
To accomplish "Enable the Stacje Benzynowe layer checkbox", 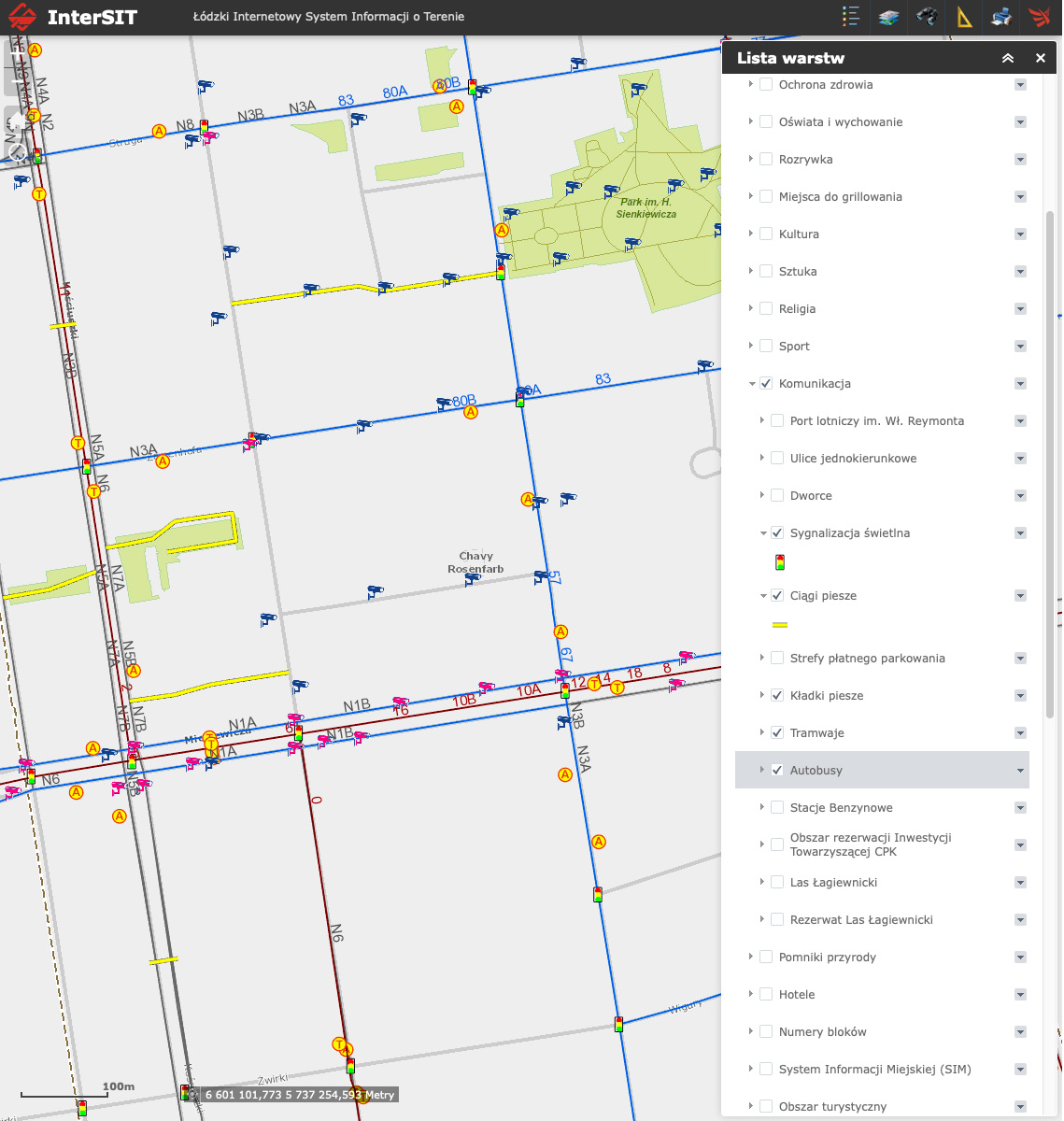I will [x=777, y=807].
